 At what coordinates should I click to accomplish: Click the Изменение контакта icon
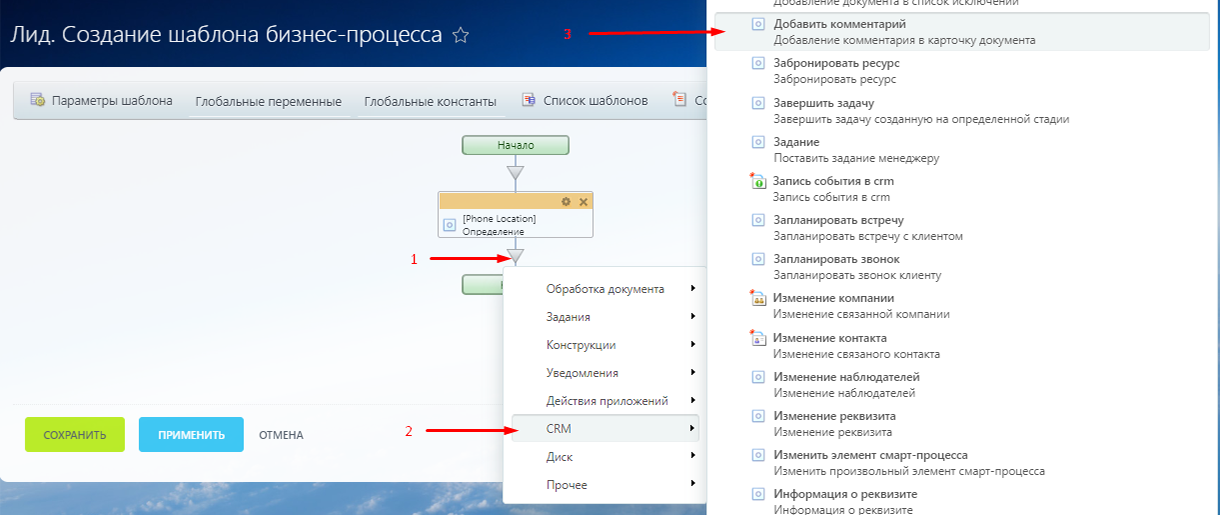click(758, 339)
